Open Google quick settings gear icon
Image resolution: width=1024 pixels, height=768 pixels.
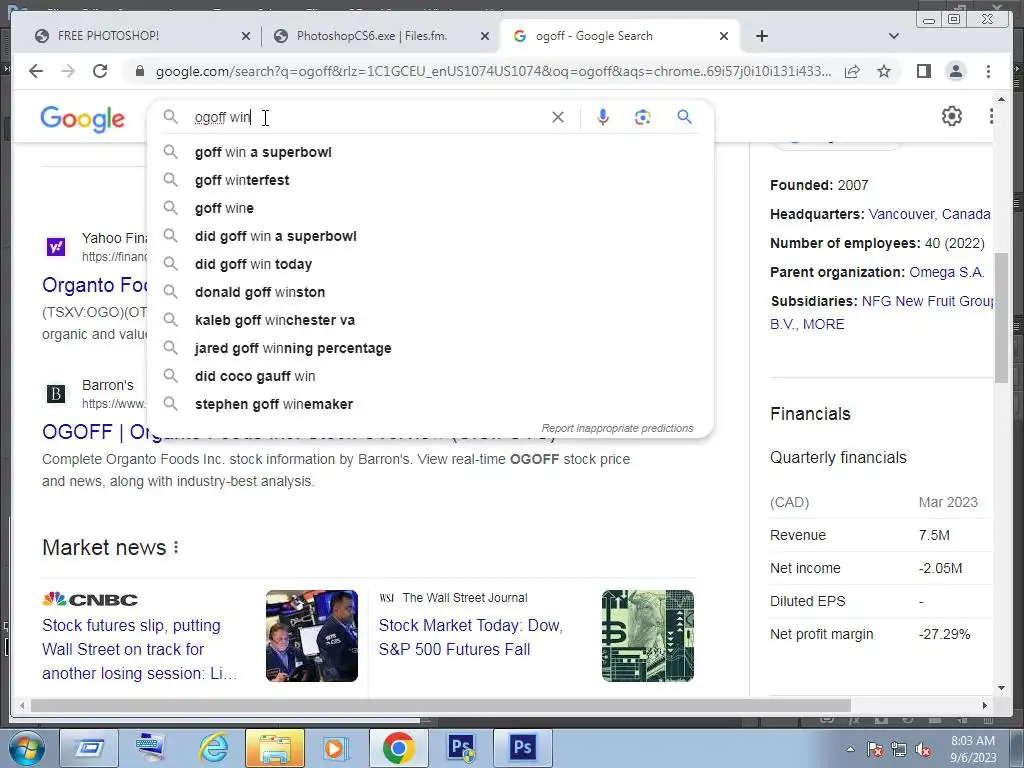point(952,116)
